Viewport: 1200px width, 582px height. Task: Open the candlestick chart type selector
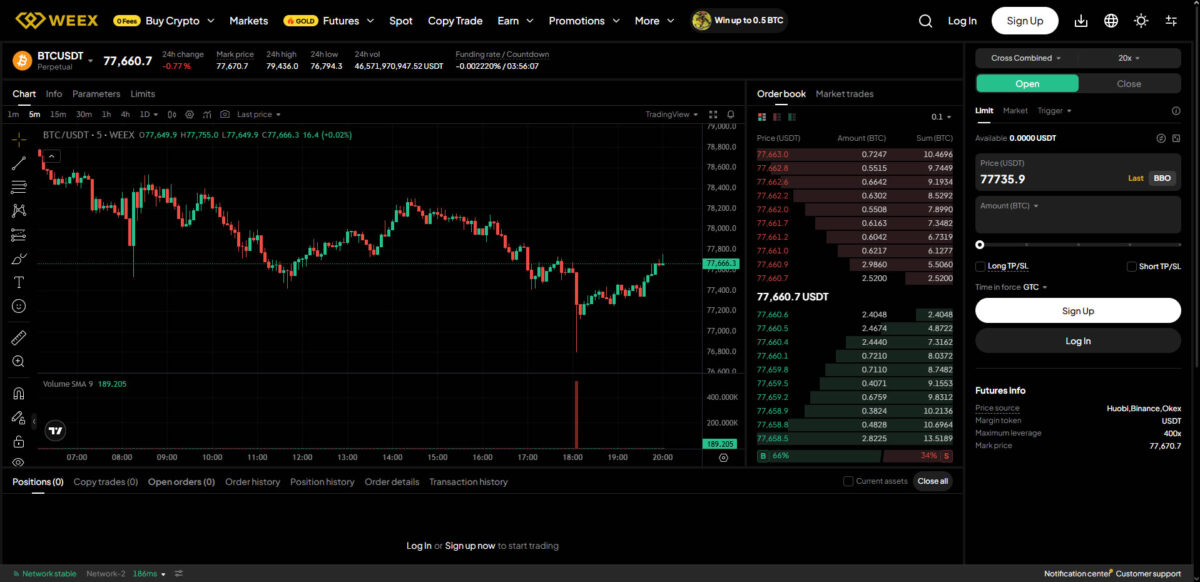173,114
